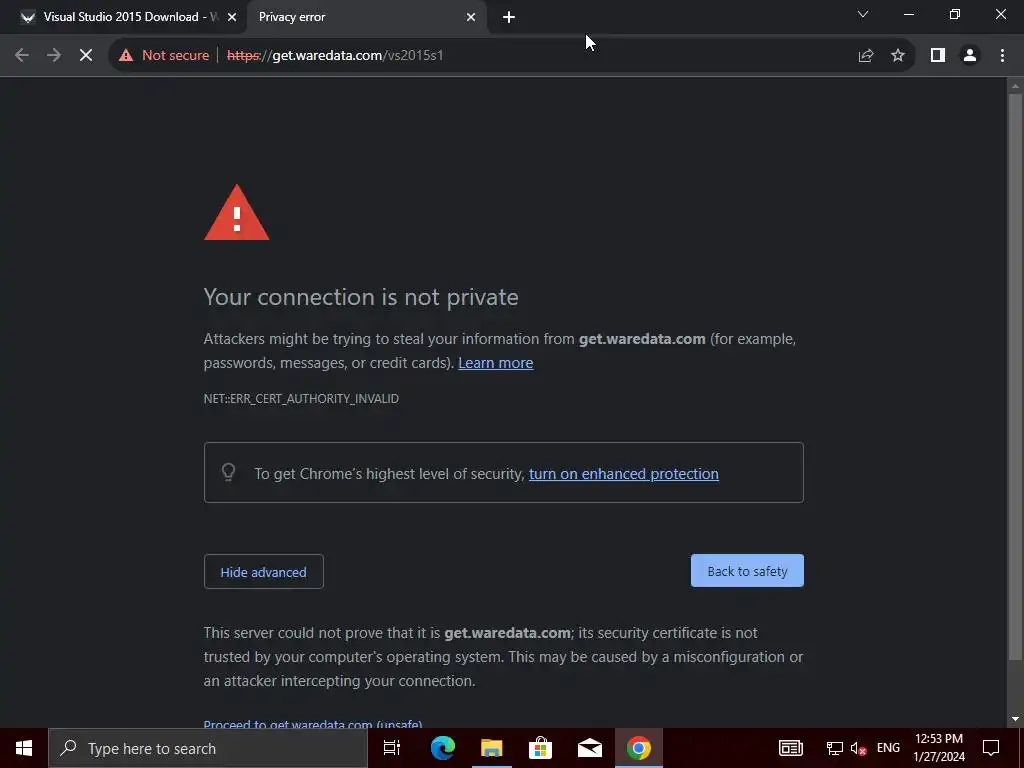Open the network status tray icon
Image resolution: width=1024 pixels, height=768 pixels.
[x=835, y=748]
